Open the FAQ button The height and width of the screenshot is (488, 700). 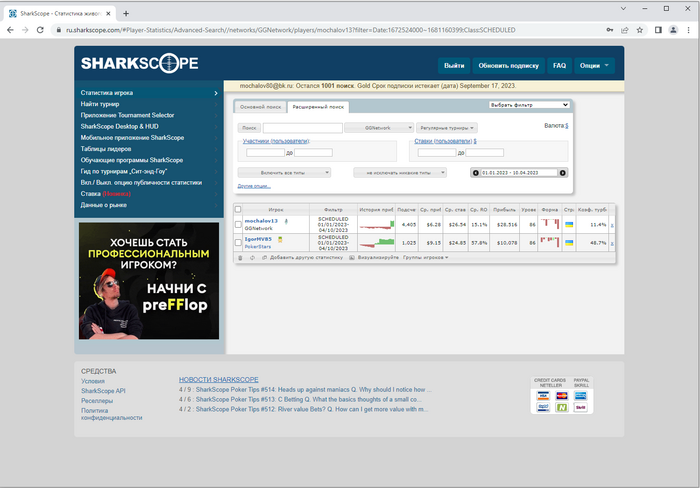tap(559, 66)
